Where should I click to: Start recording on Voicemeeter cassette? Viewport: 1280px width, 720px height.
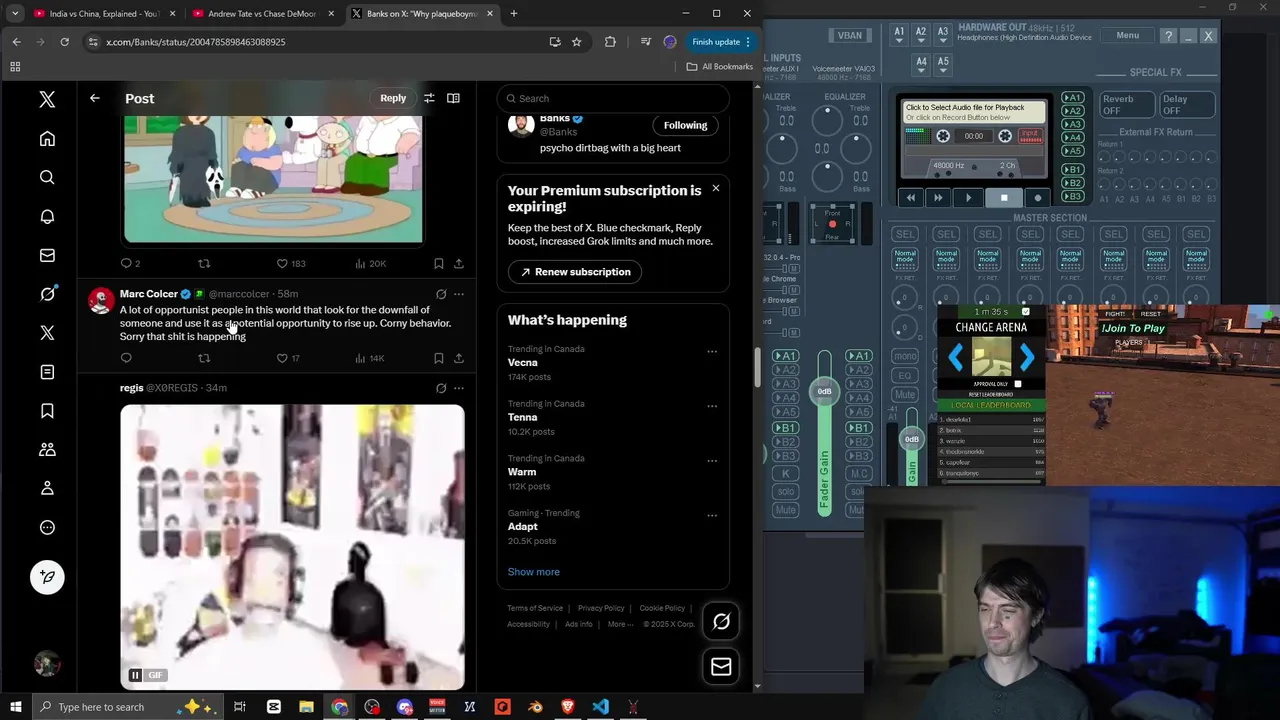[1037, 198]
